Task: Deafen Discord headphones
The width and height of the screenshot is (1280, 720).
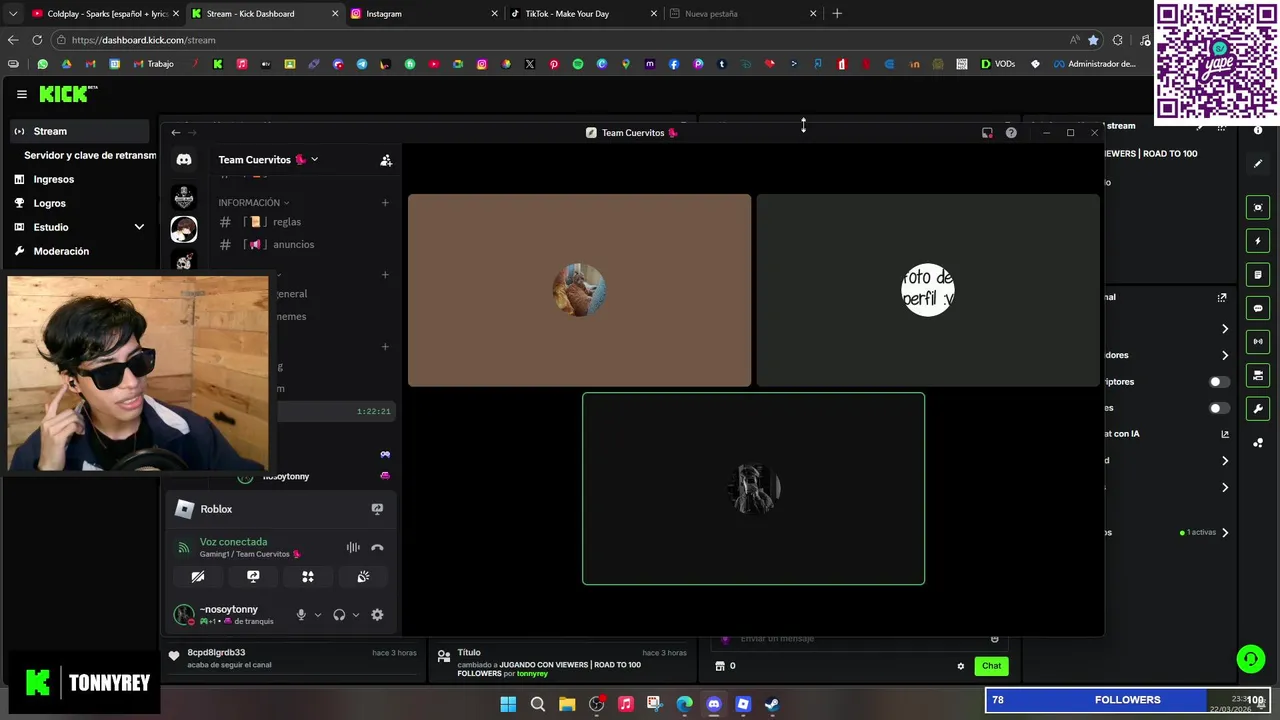Action: point(339,615)
